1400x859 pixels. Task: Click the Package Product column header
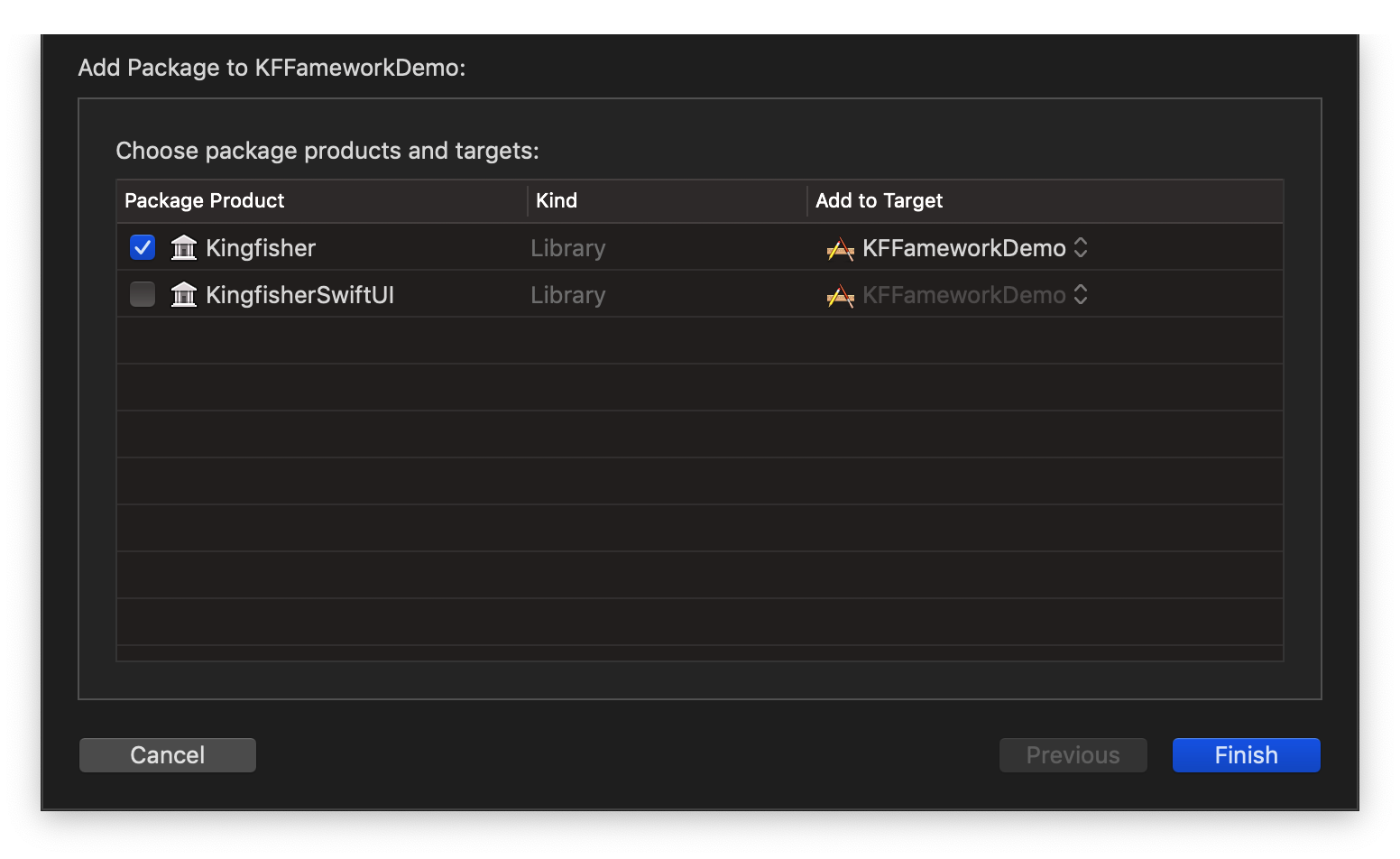pyautogui.click(x=205, y=200)
